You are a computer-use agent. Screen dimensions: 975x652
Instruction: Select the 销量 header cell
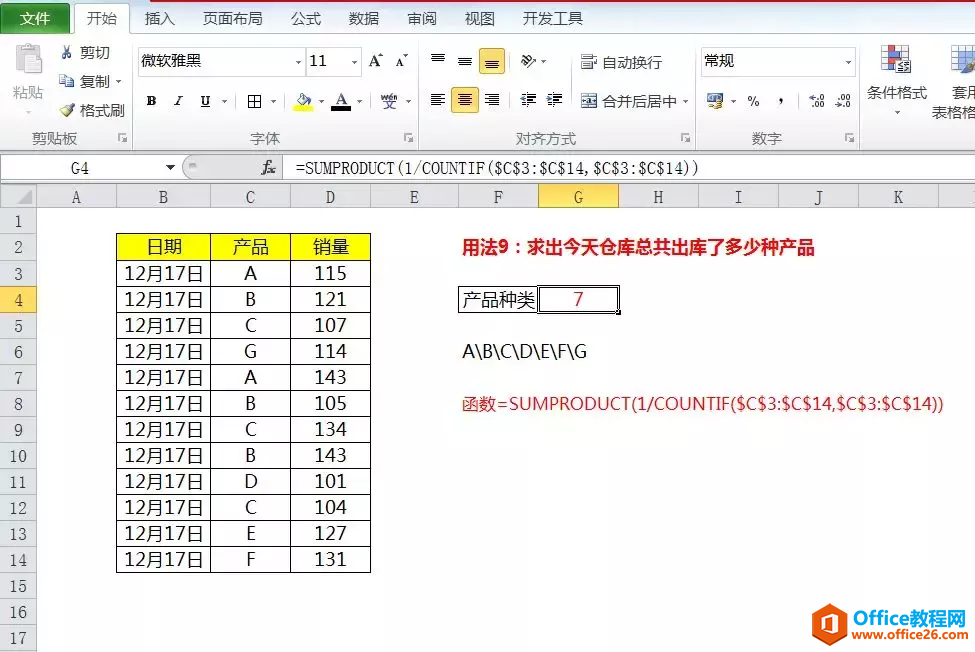click(330, 247)
